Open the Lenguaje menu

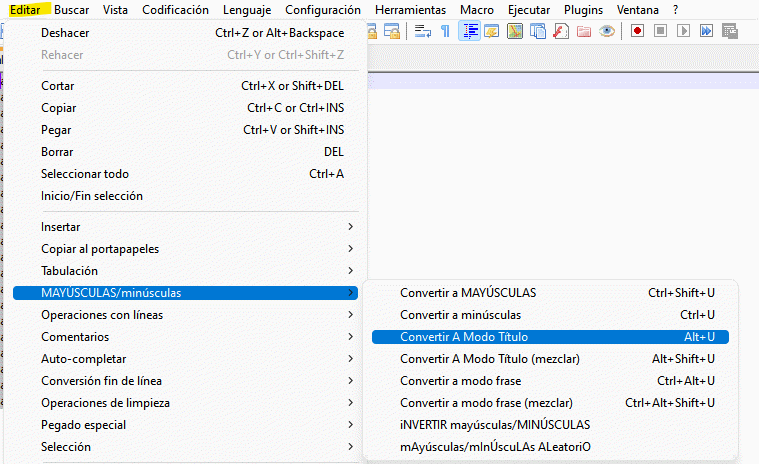(247, 10)
